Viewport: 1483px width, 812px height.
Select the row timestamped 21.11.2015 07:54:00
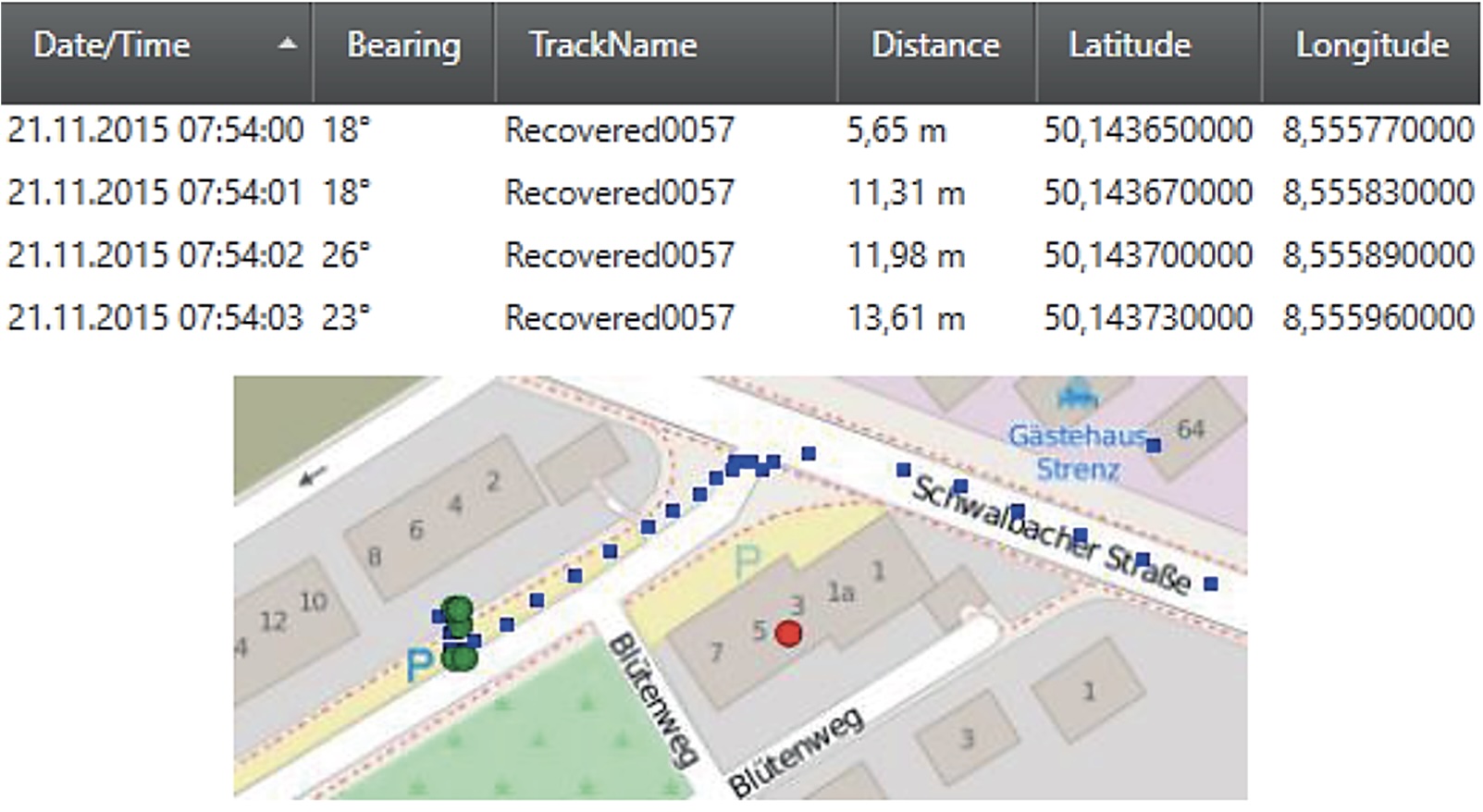tap(741, 130)
